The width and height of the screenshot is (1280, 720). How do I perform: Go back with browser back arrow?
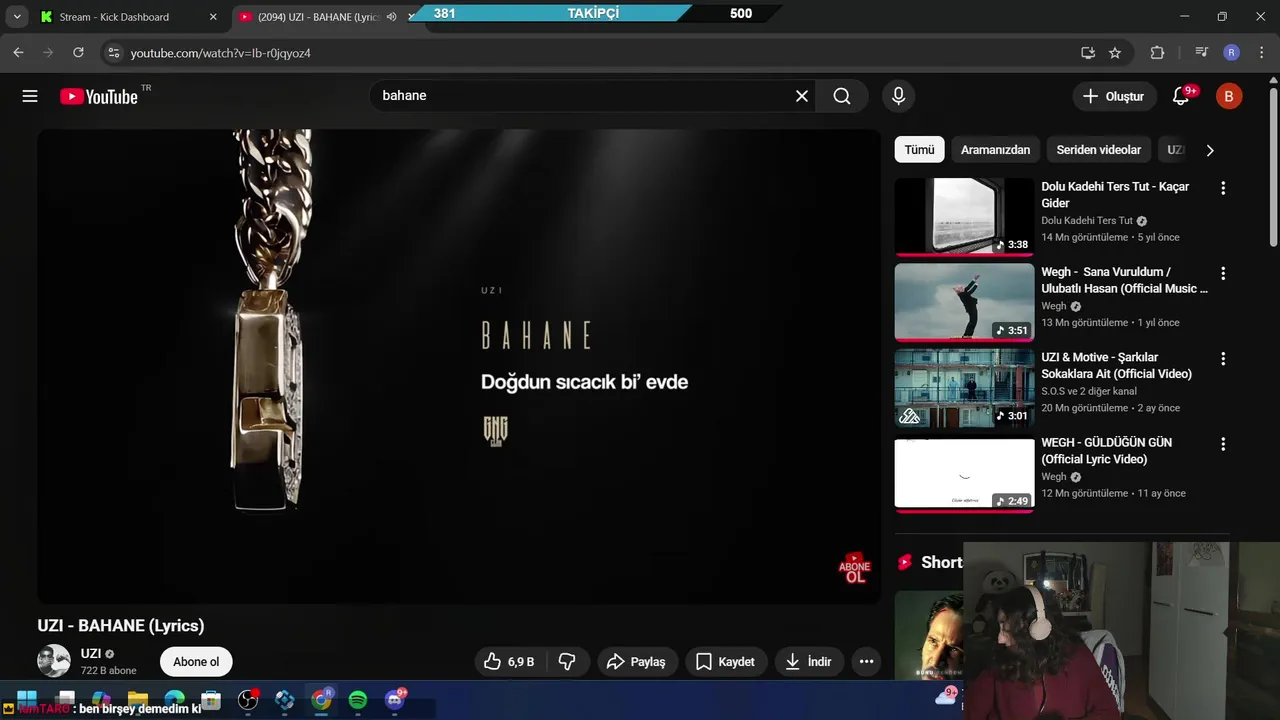[18, 52]
